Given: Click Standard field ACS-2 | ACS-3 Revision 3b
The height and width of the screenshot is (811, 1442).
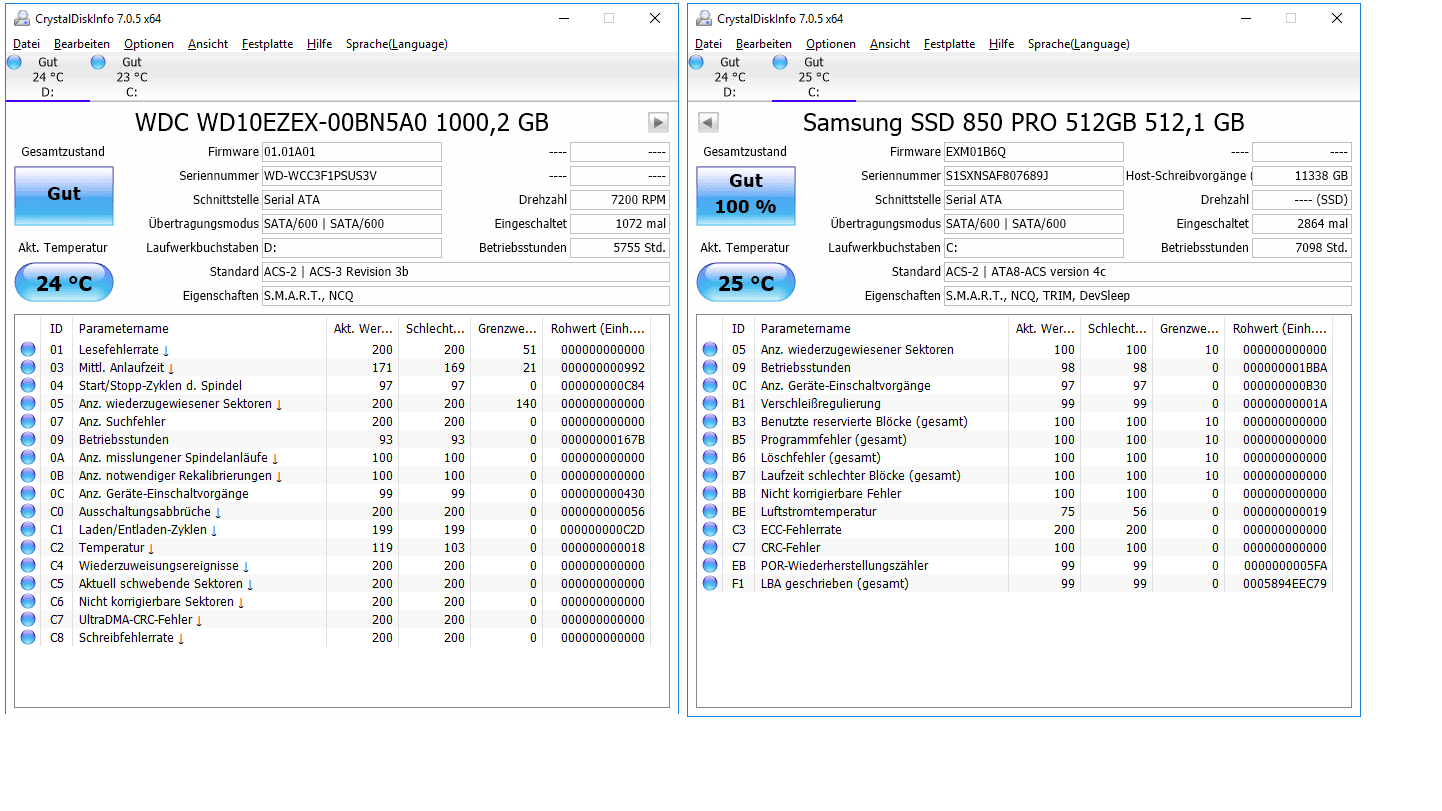Looking at the screenshot, I should click(465, 272).
